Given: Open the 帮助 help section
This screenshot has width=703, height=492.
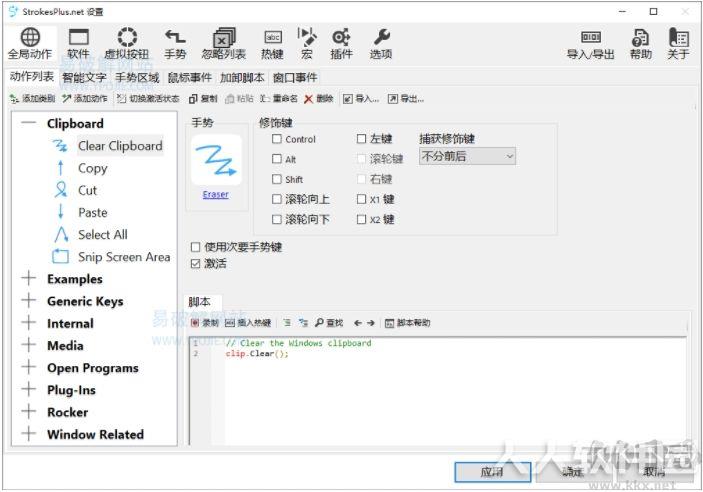Looking at the screenshot, I should tap(641, 44).
